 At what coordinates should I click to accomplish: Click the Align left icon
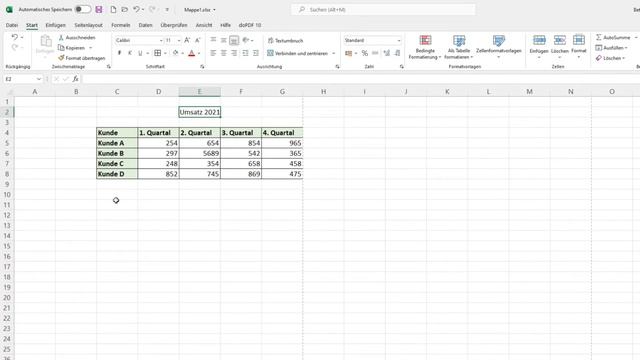213,53
